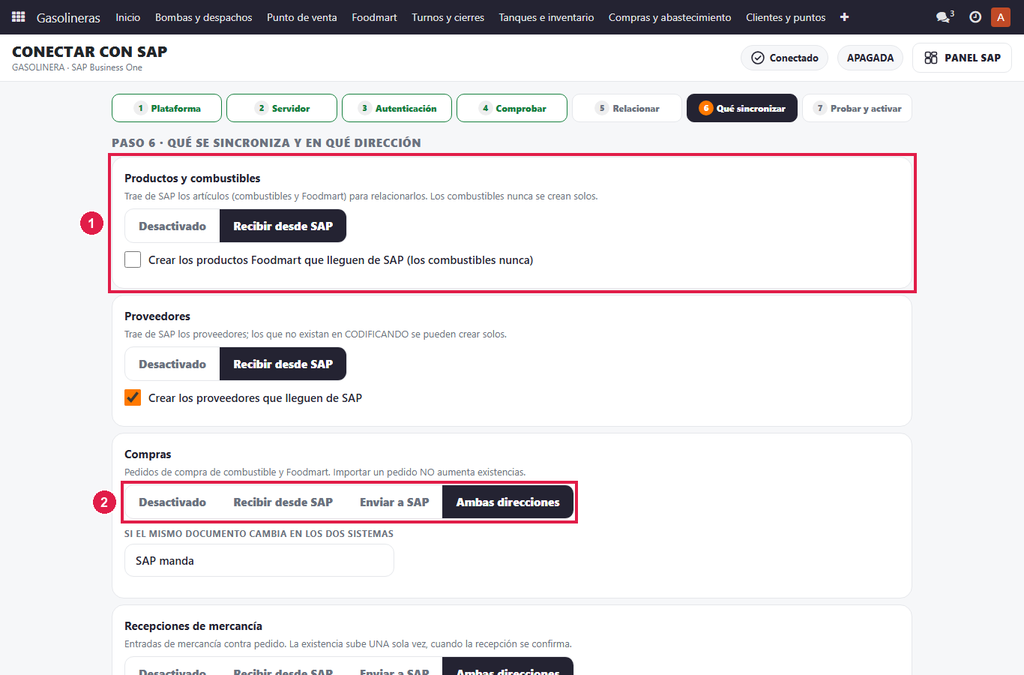Open Punto de venta menu
1024x675 pixels.
point(302,18)
